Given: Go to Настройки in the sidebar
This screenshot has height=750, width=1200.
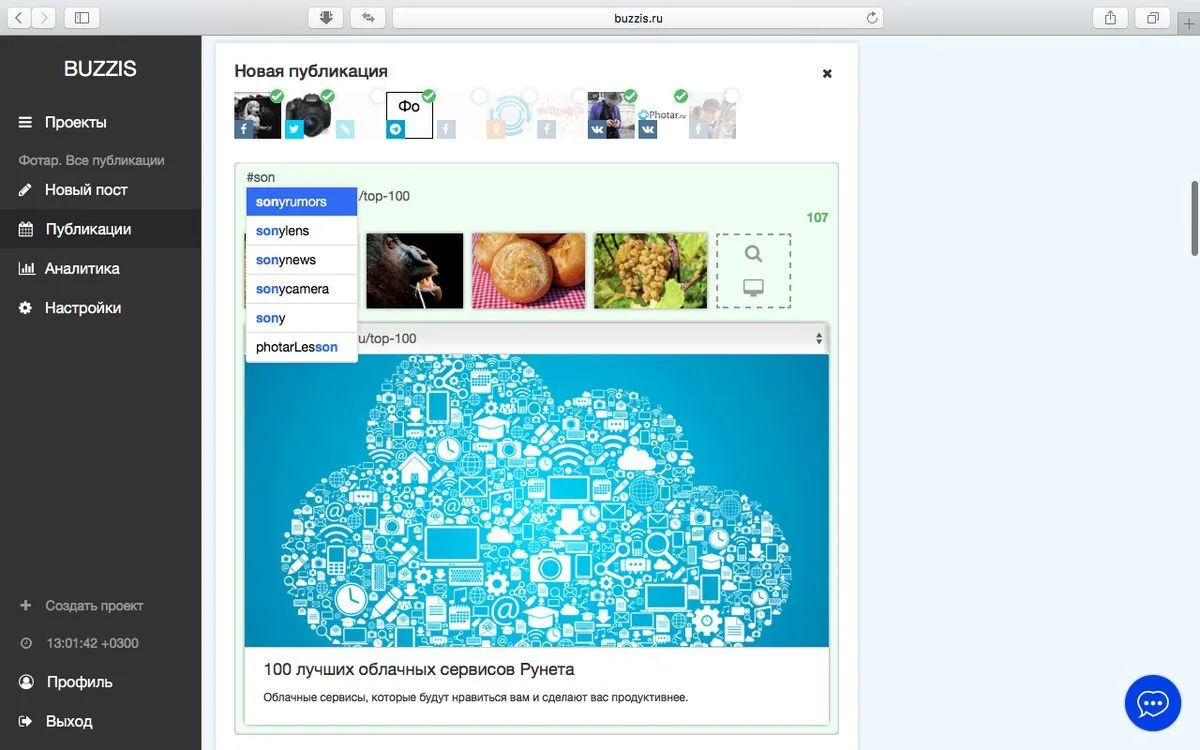Looking at the screenshot, I should [83, 308].
